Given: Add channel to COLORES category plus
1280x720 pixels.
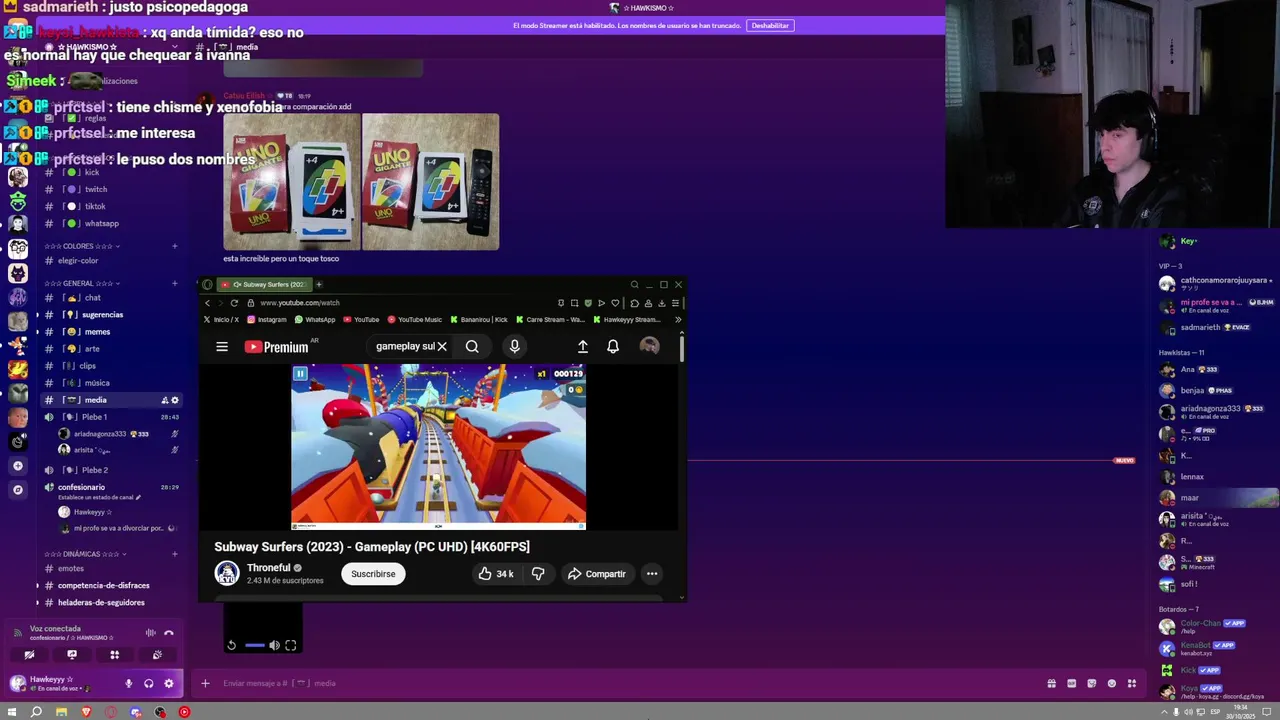Looking at the screenshot, I should click(x=174, y=246).
